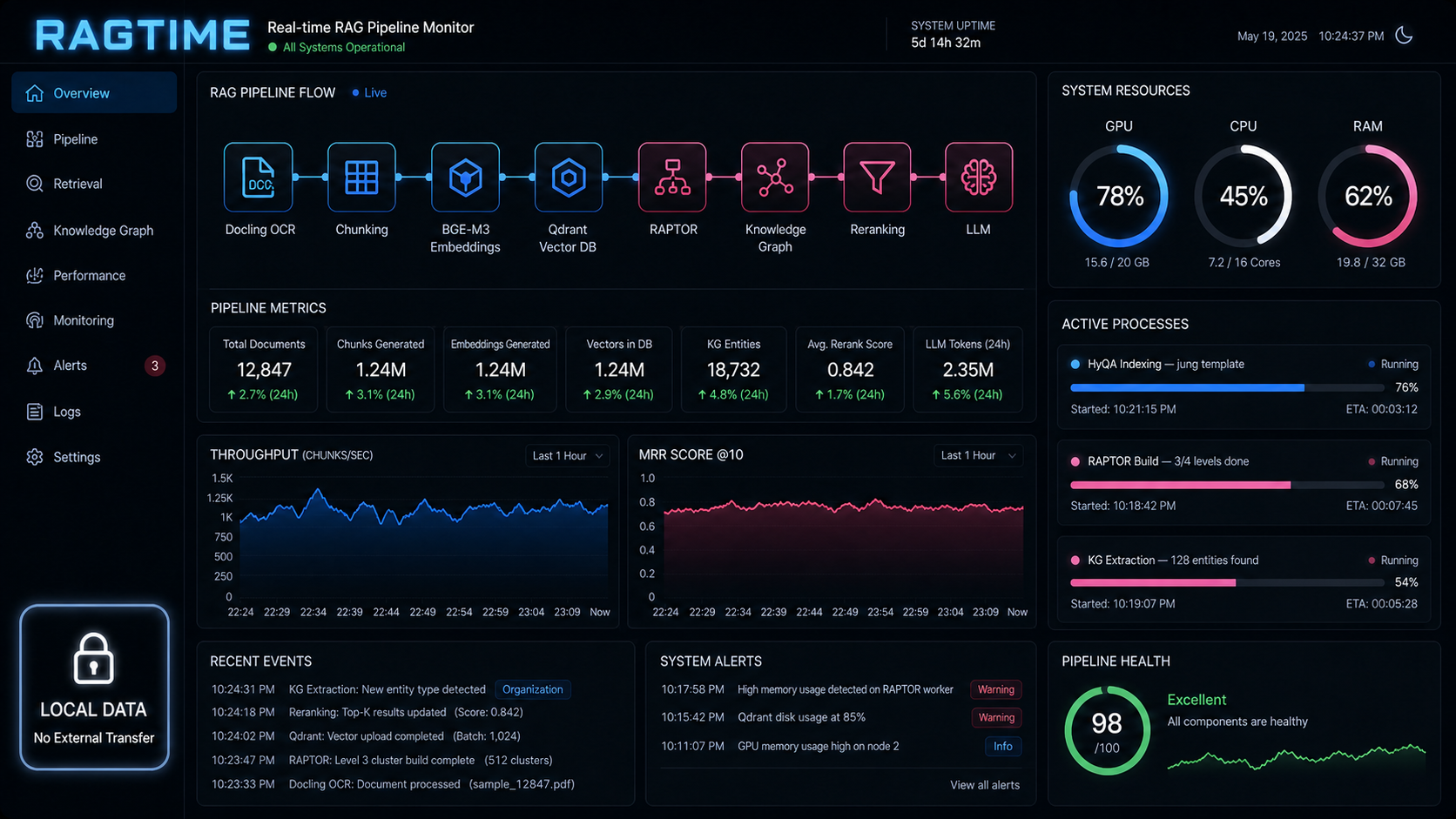Click the Docling OCR sample_12847.pdf event row
Image resolution: width=1456 pixels, height=819 pixels.
tap(393, 784)
